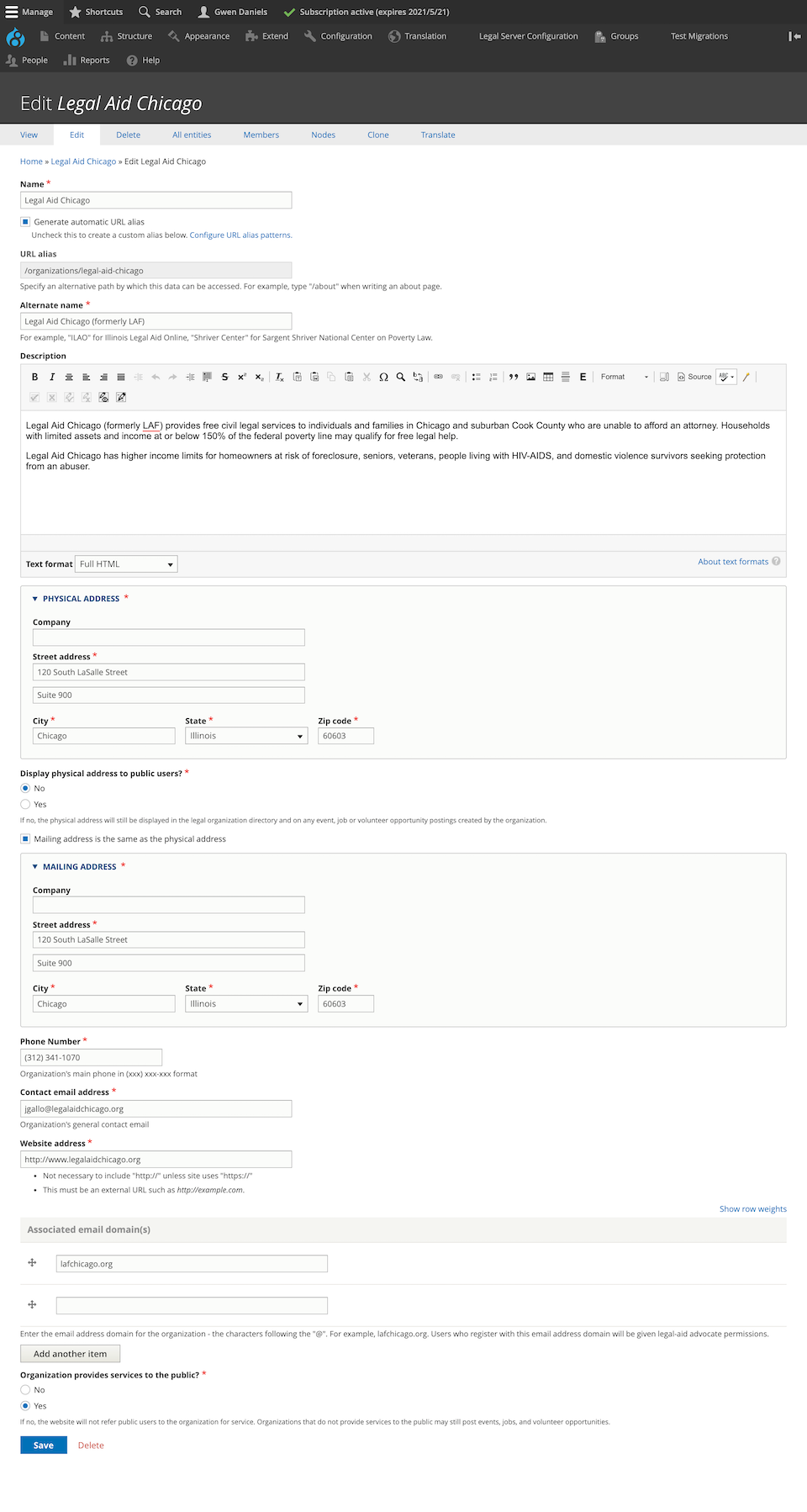The image size is (807, 1512).
Task: Open the mailing address State dropdown
Action: tap(246, 1004)
